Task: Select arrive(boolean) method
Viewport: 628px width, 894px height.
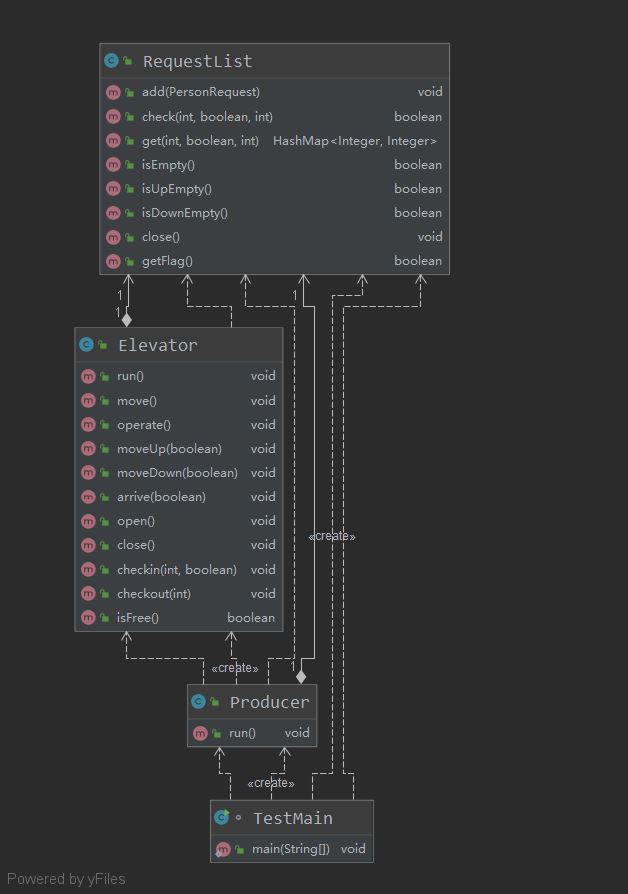Action: point(179,497)
